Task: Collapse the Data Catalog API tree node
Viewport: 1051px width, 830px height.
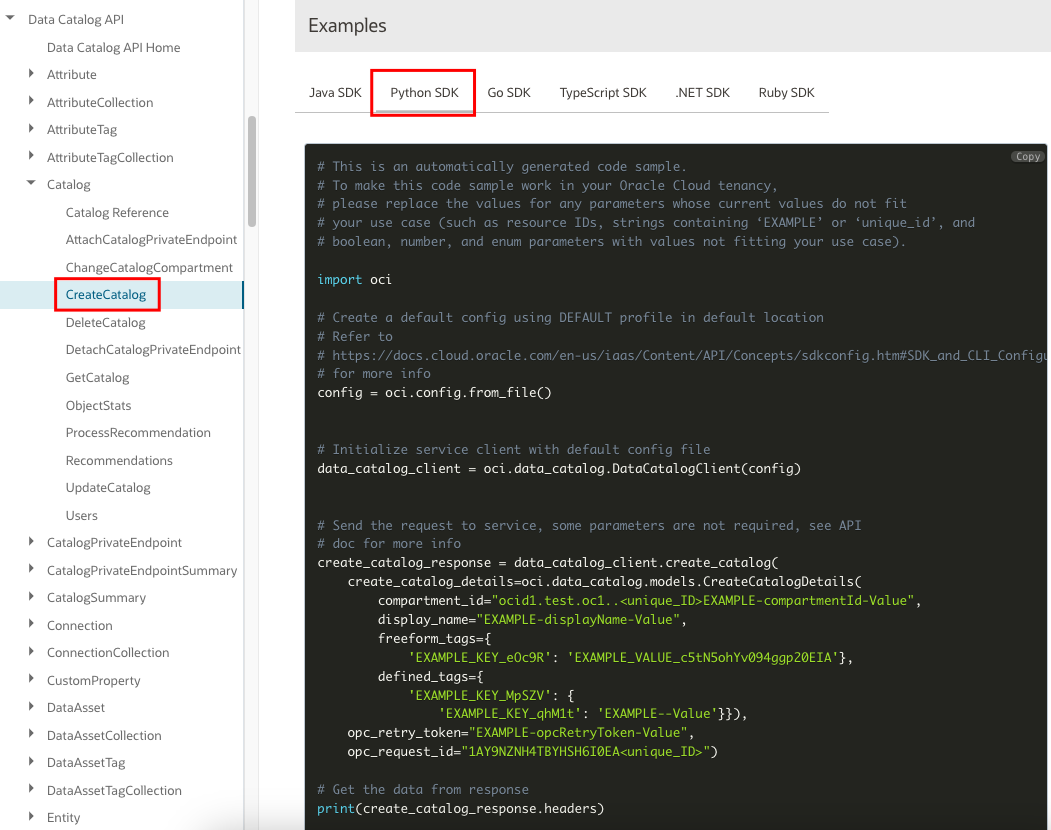Action: [10, 18]
